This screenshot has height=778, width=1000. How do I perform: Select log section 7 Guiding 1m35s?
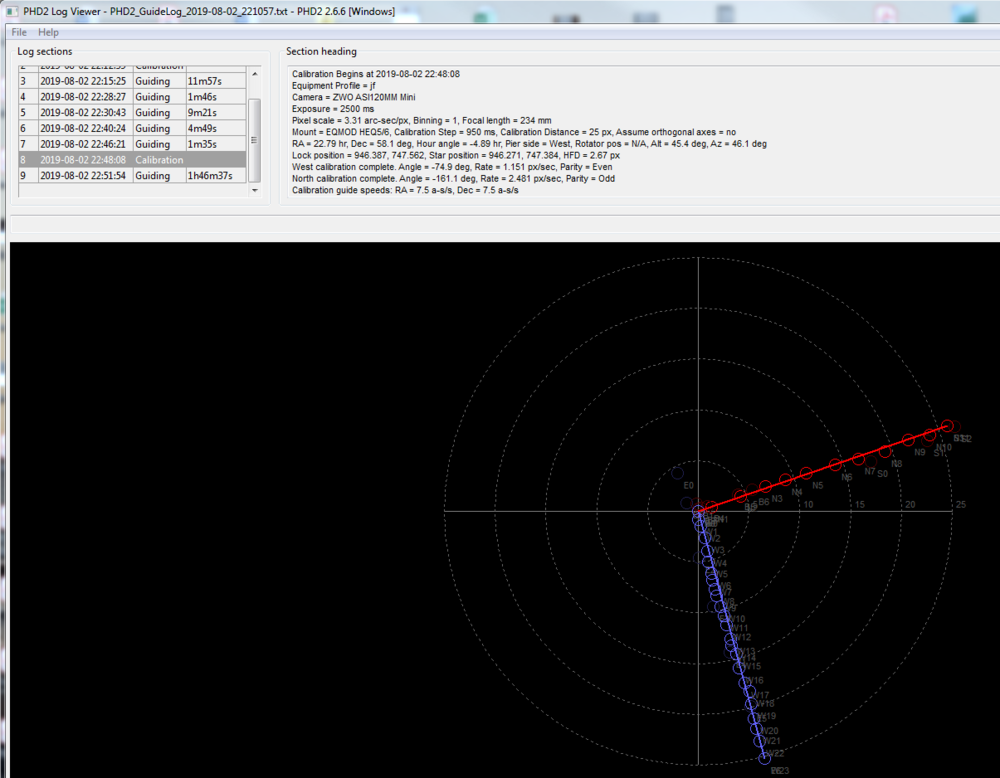132,144
